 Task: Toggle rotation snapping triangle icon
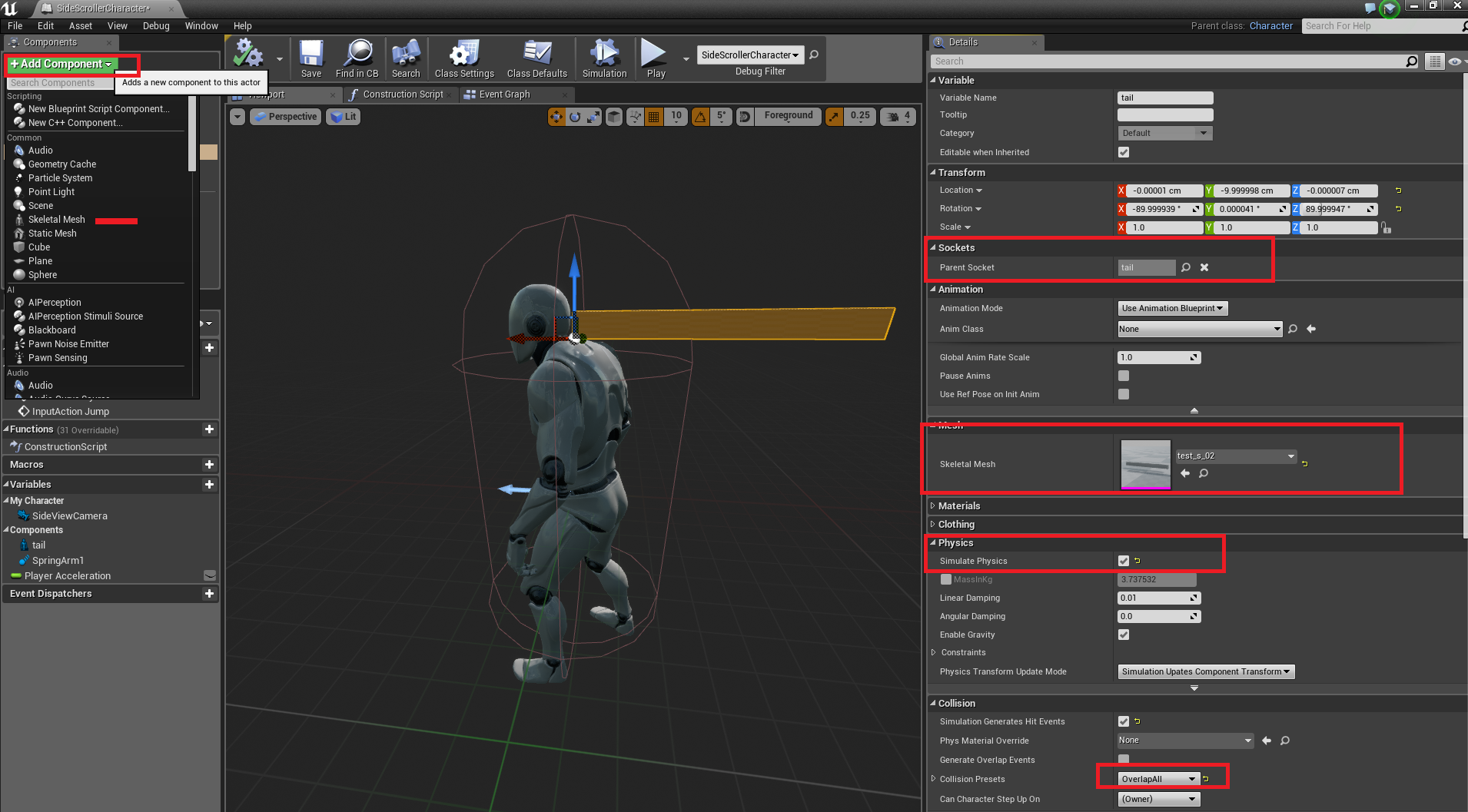click(x=700, y=117)
